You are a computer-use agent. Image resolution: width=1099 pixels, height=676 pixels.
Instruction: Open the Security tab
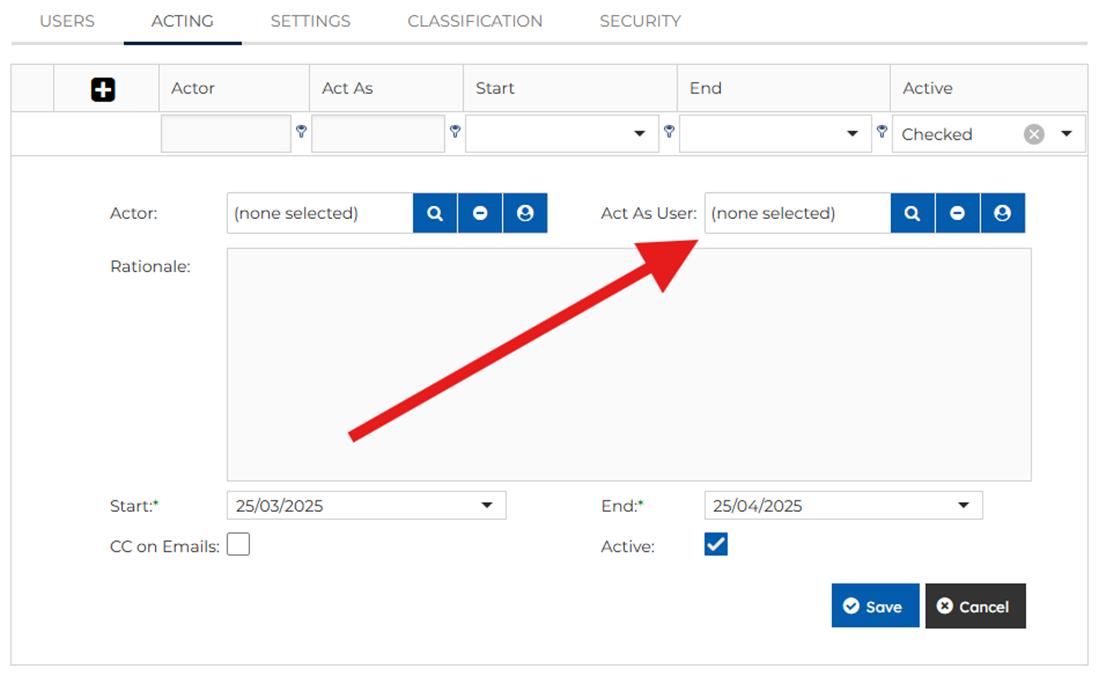pos(640,21)
